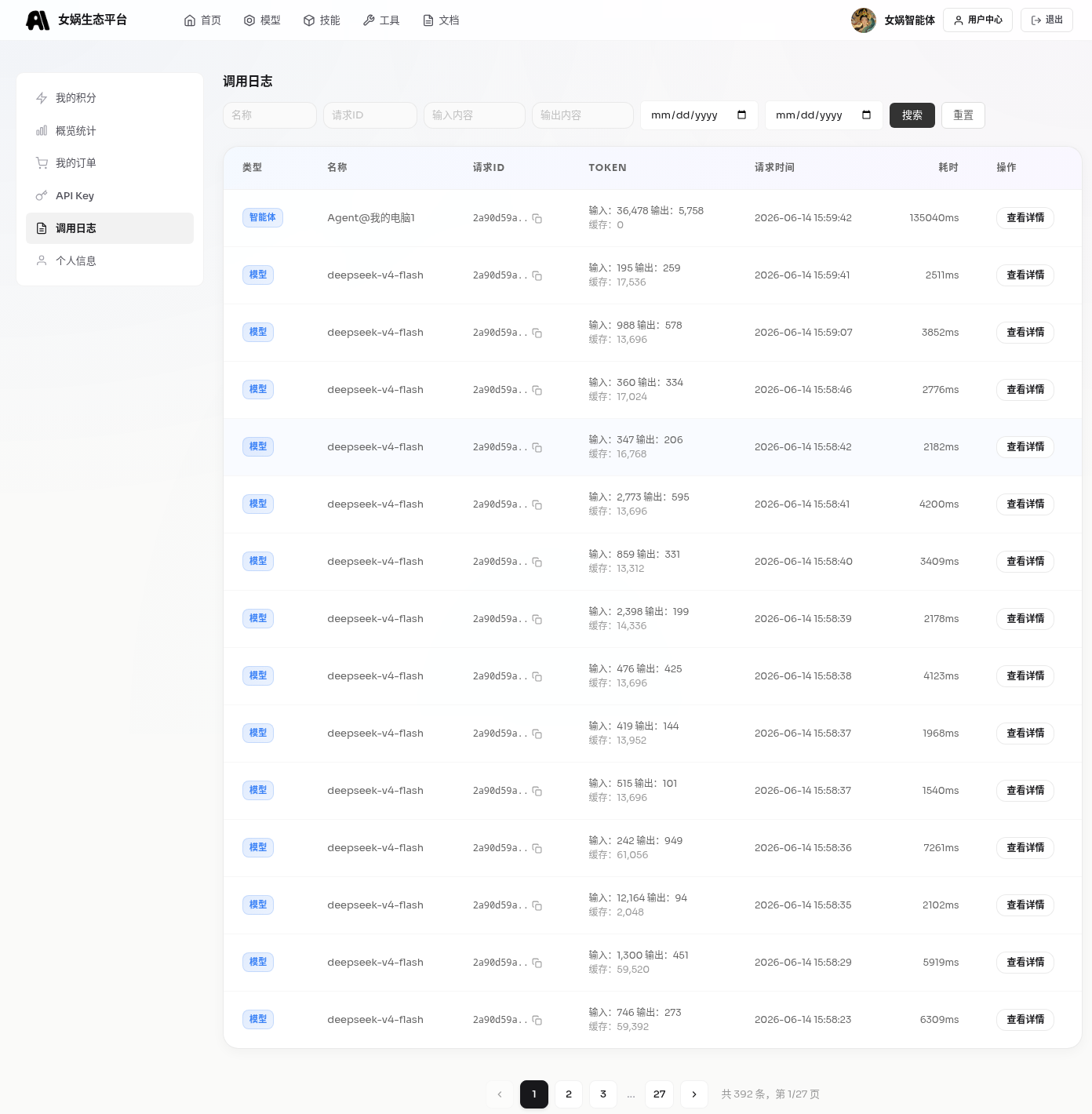Copy request ID for 15:59:41 deepseek row
This screenshot has width=1092, height=1114.
tap(537, 276)
